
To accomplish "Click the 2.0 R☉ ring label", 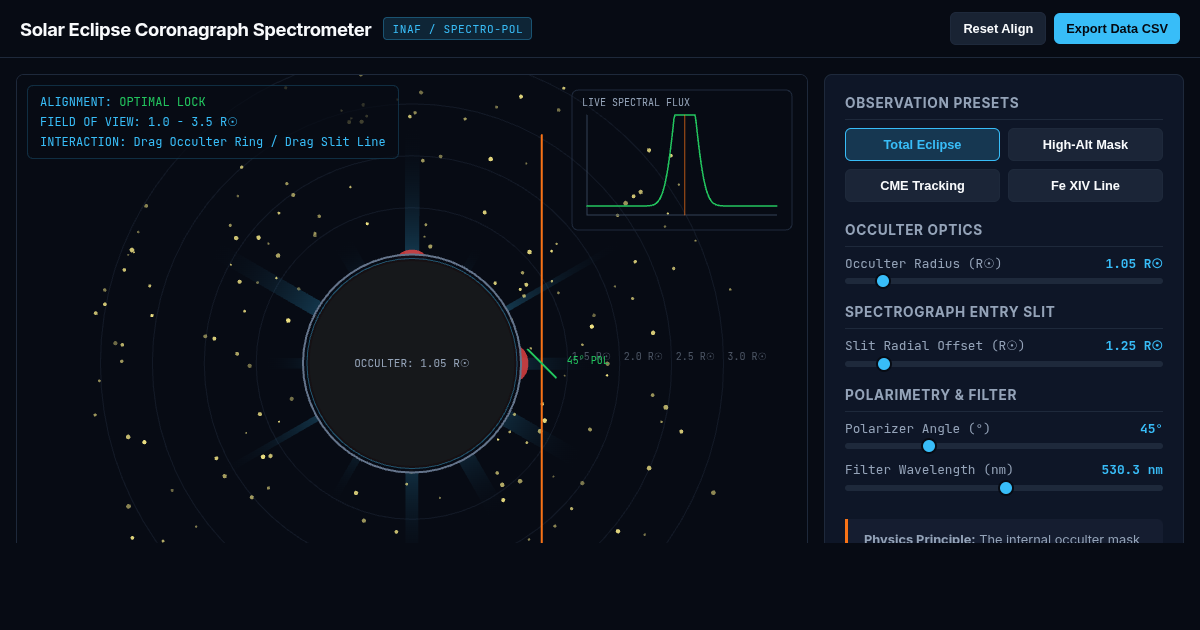I will tap(643, 356).
